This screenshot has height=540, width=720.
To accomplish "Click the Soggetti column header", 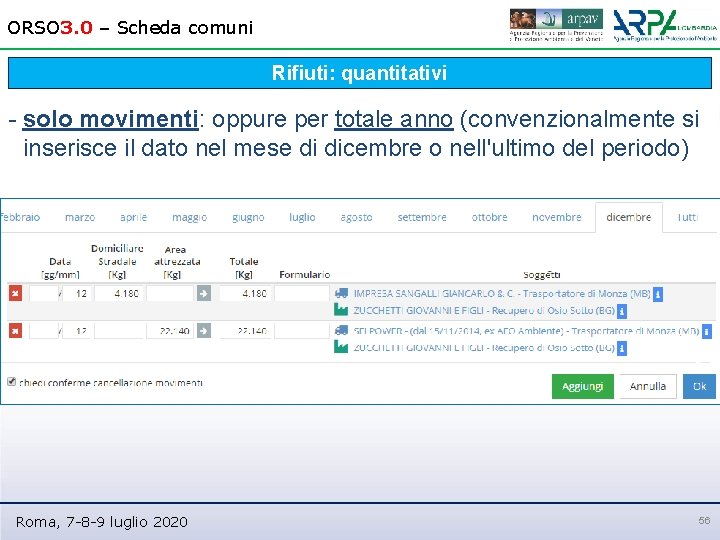I will 541,275.
